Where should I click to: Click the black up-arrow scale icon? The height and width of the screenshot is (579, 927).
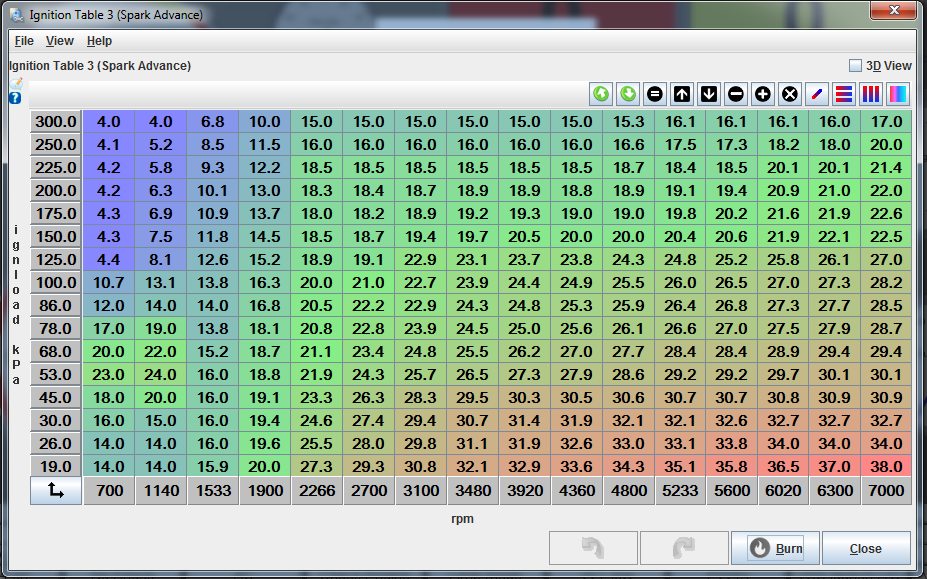pos(681,93)
